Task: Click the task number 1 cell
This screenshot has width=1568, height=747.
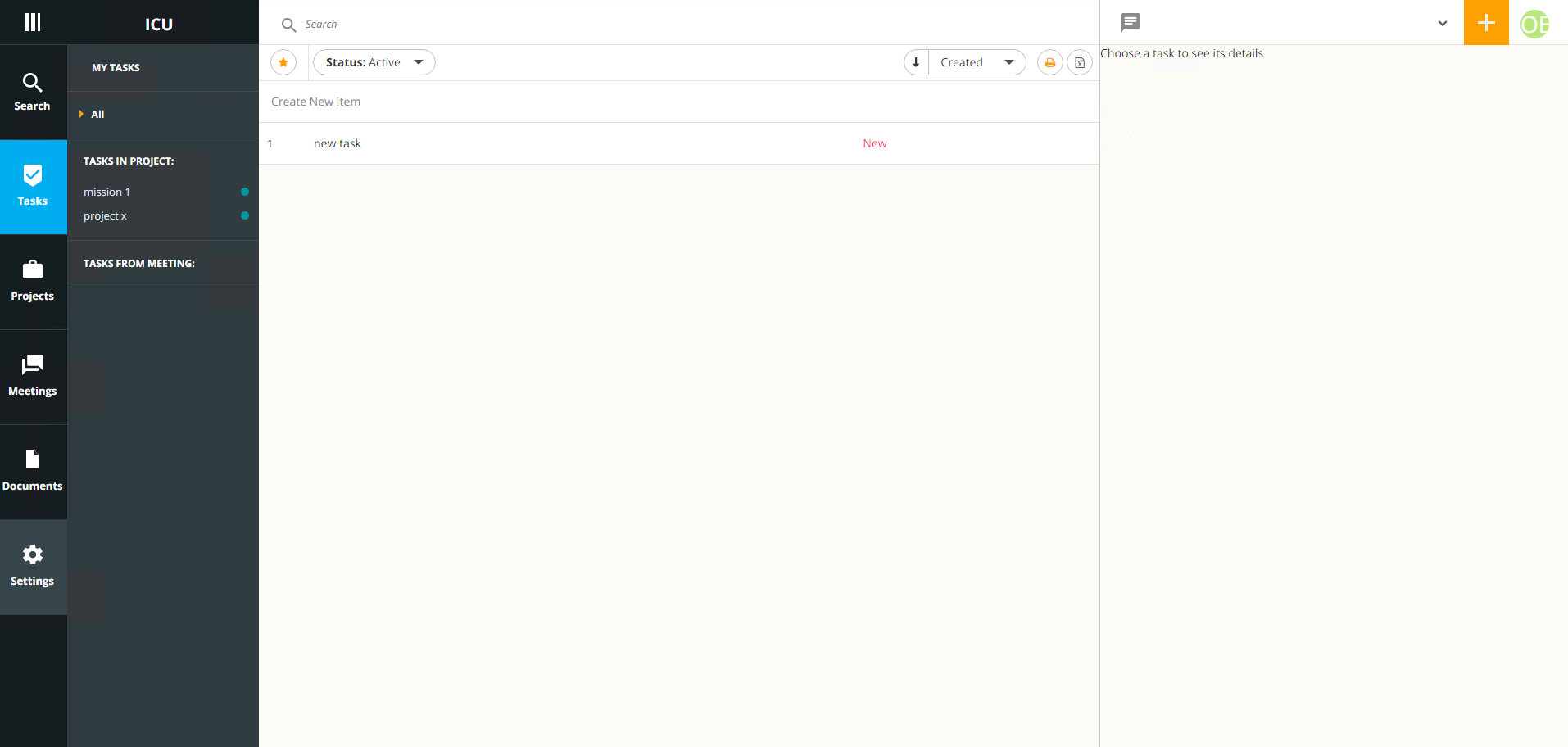Action: (x=270, y=143)
